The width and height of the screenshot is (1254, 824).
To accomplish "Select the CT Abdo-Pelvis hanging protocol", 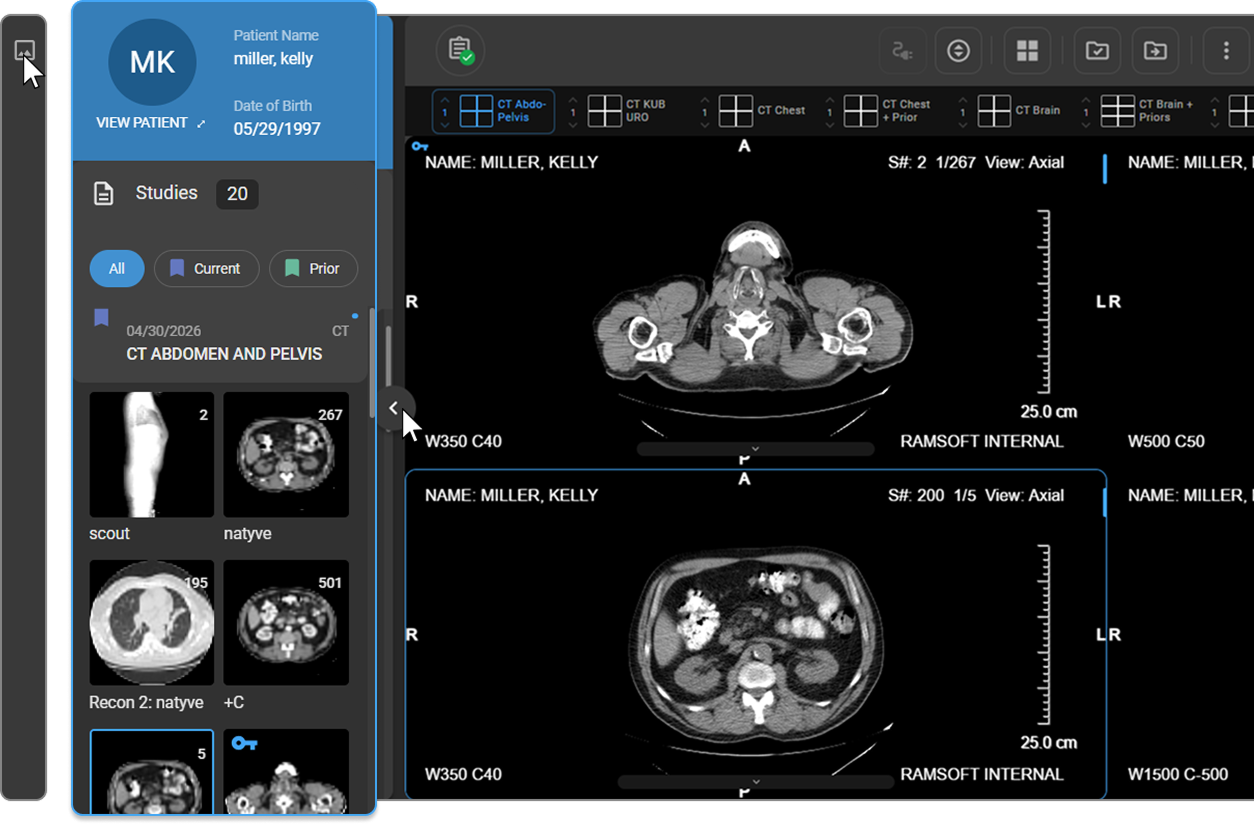I will [x=494, y=111].
